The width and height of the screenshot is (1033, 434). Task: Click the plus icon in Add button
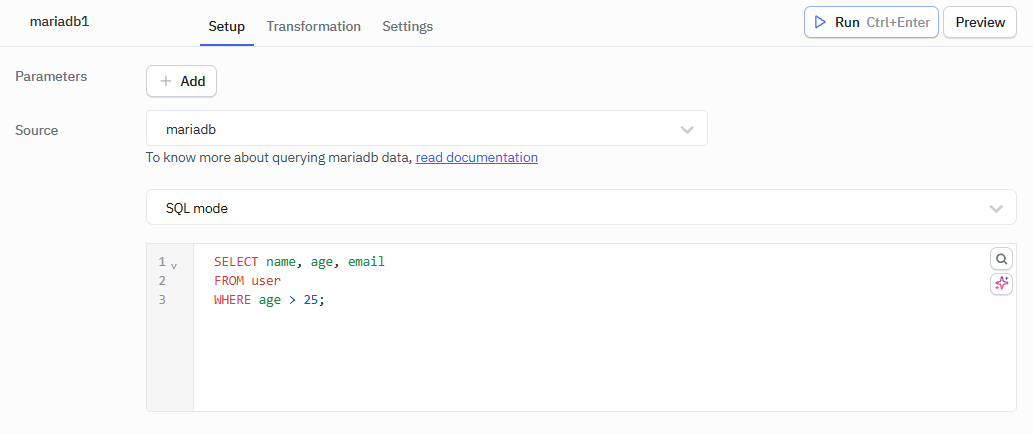coord(166,81)
